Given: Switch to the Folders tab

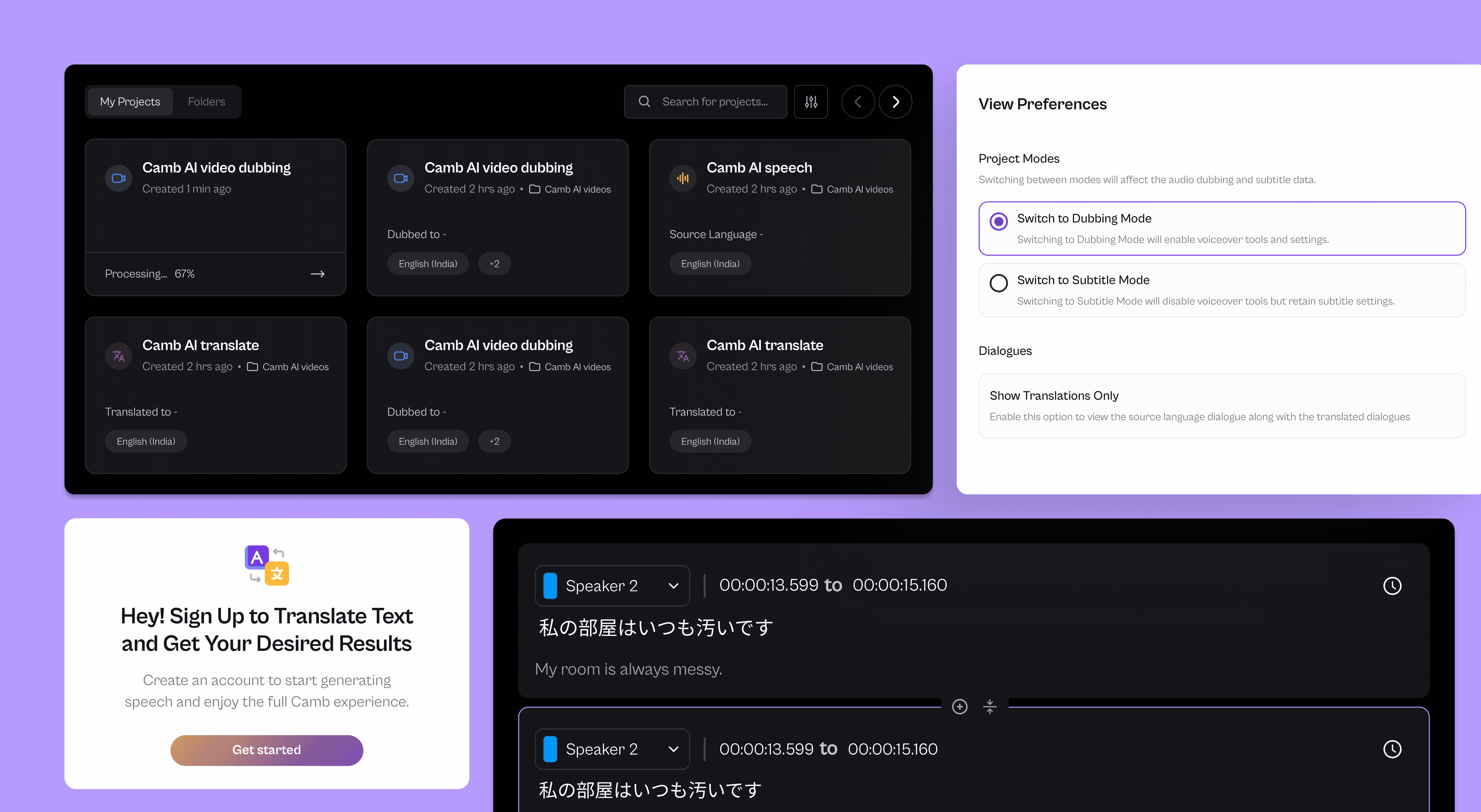Looking at the screenshot, I should coord(206,102).
